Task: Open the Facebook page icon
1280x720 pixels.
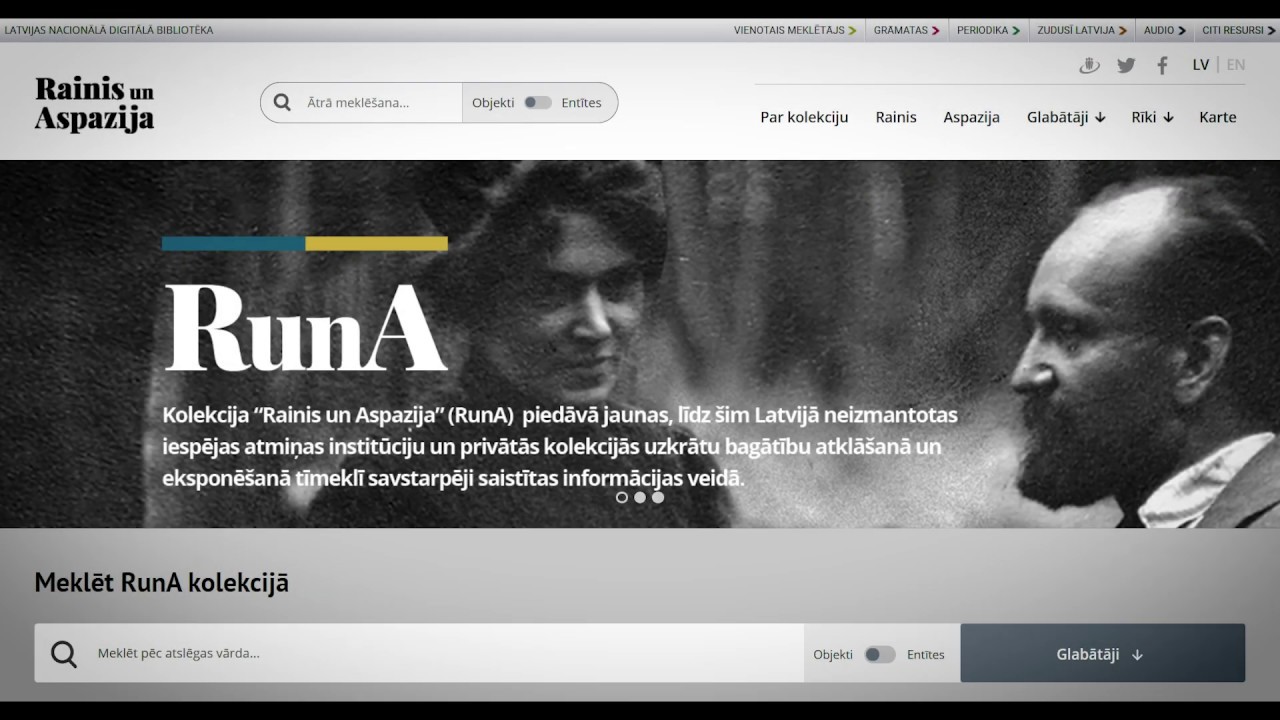Action: point(1162,65)
